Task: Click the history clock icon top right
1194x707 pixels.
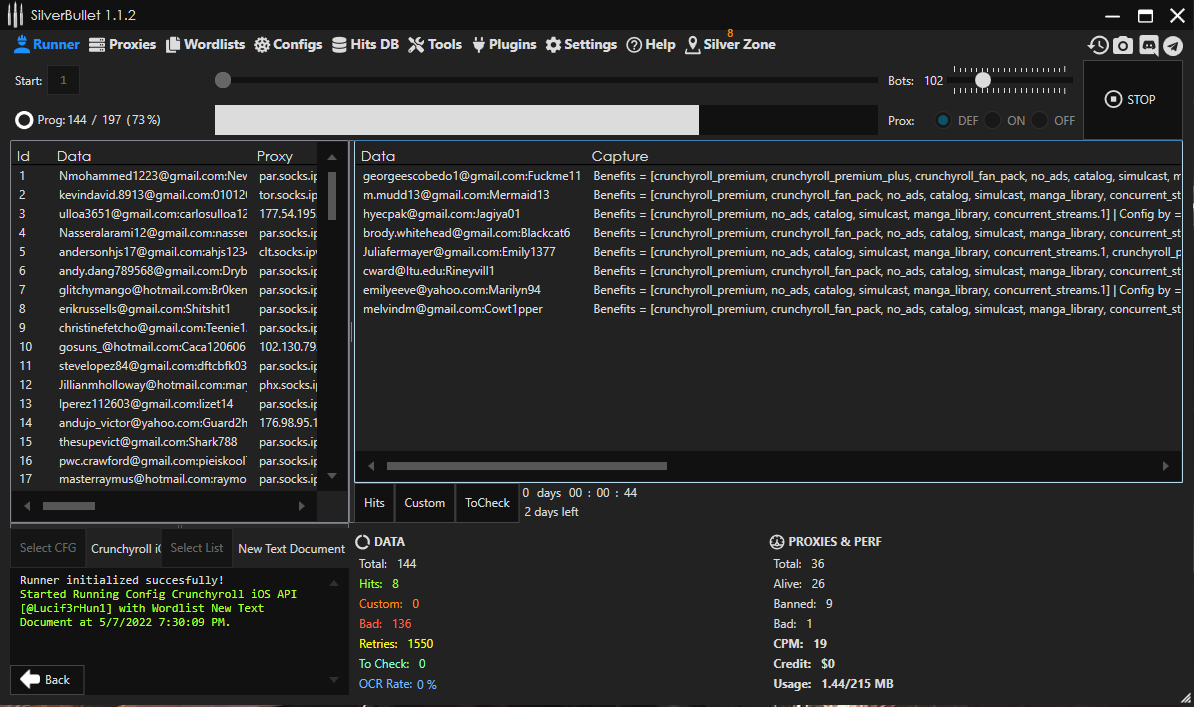Action: click(1098, 46)
